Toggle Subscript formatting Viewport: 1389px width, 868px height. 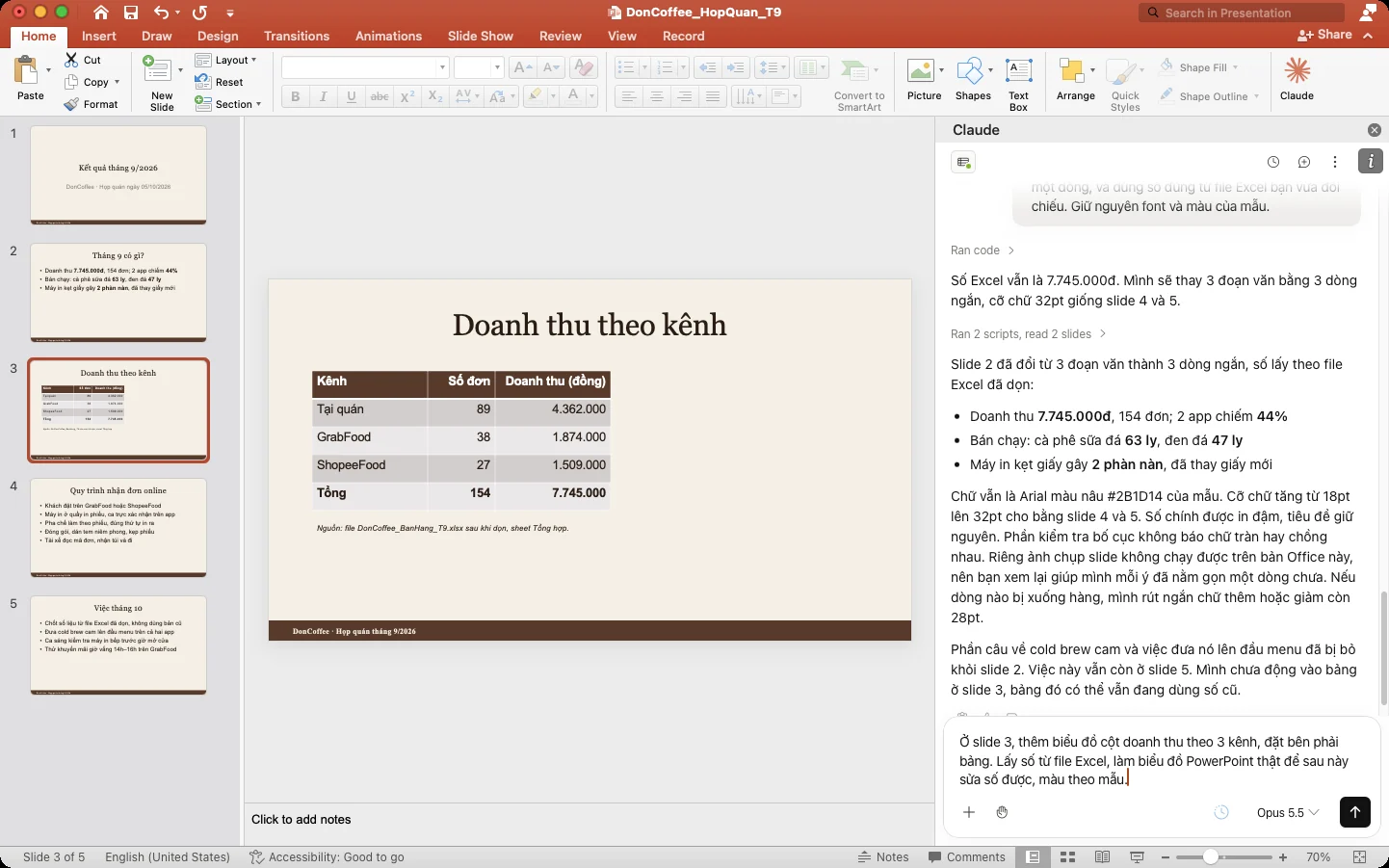tap(435, 96)
